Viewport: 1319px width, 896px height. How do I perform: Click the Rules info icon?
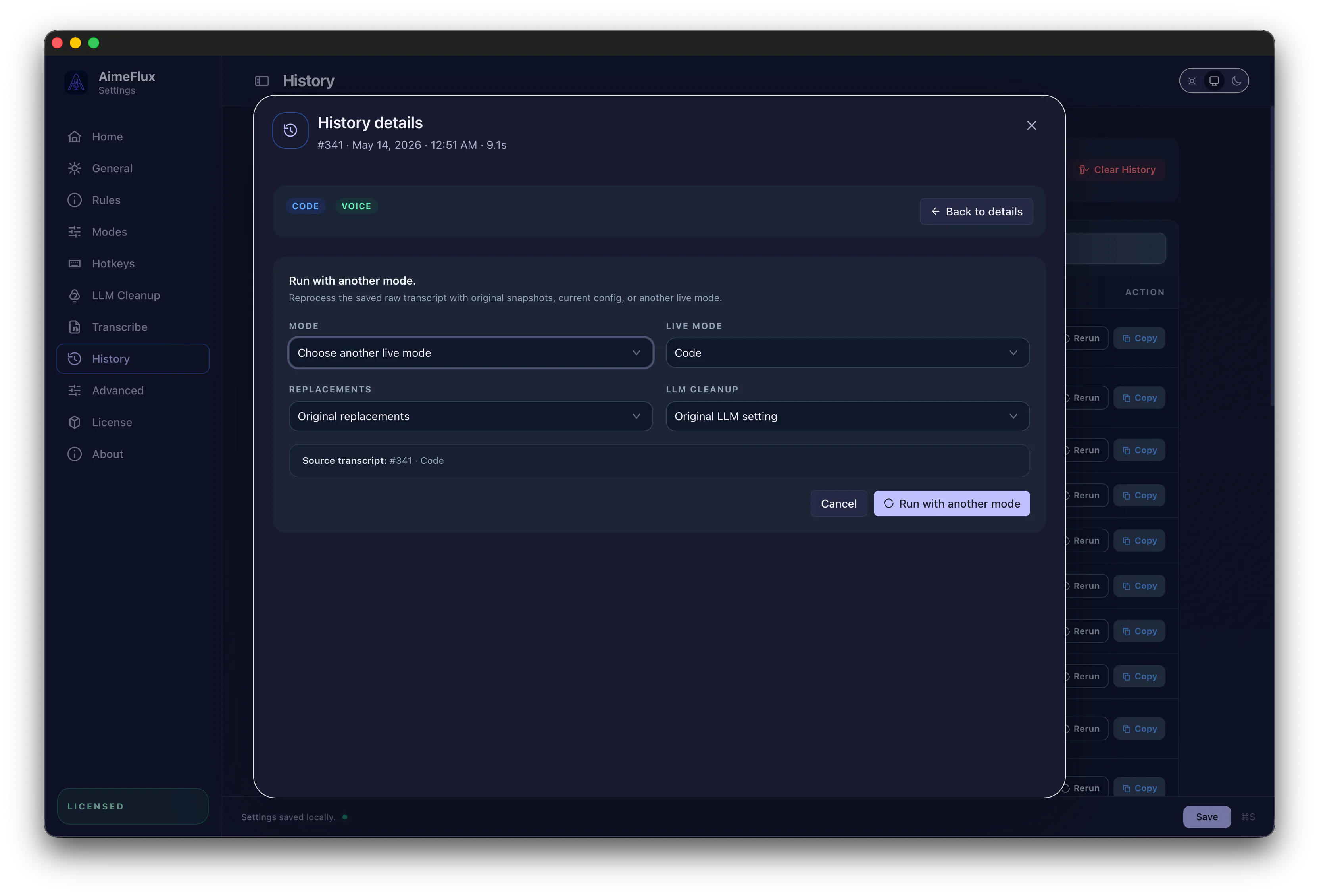point(74,200)
